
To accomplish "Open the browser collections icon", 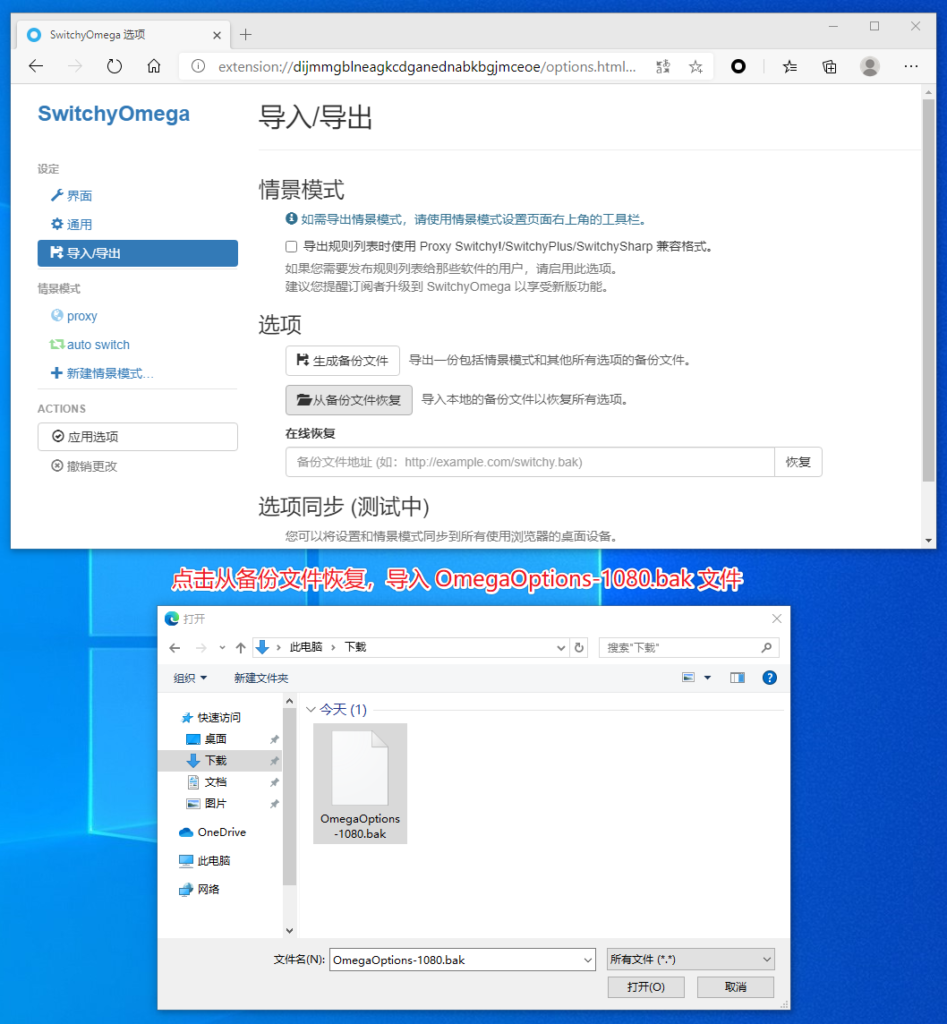I will click(x=829, y=67).
